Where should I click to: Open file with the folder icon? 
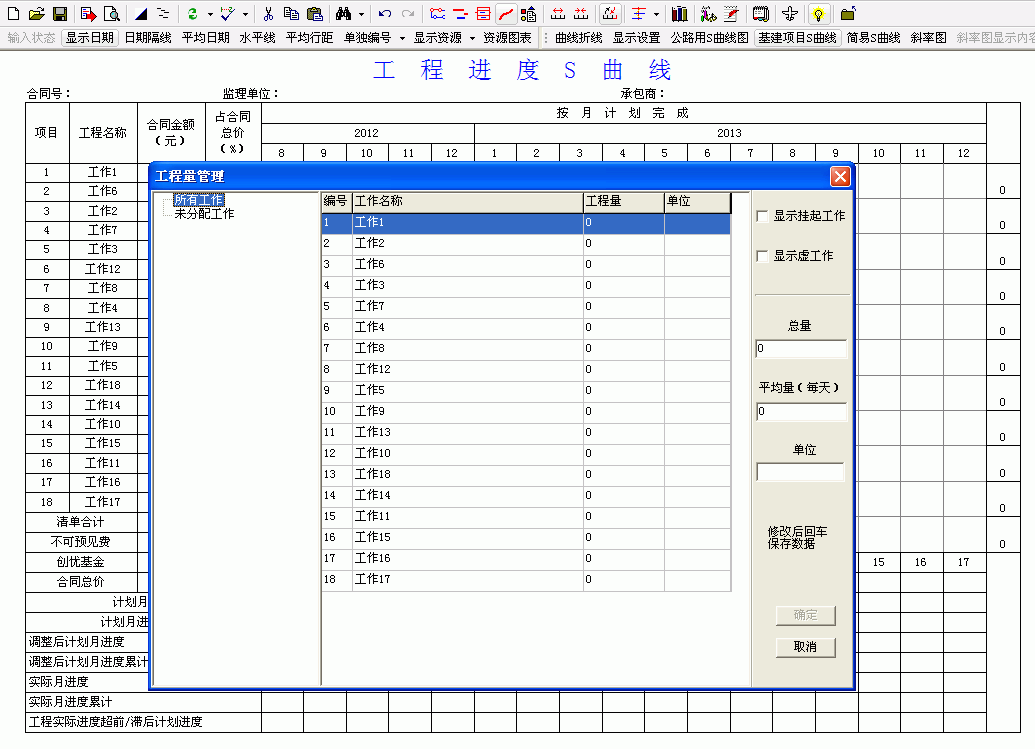[x=37, y=14]
